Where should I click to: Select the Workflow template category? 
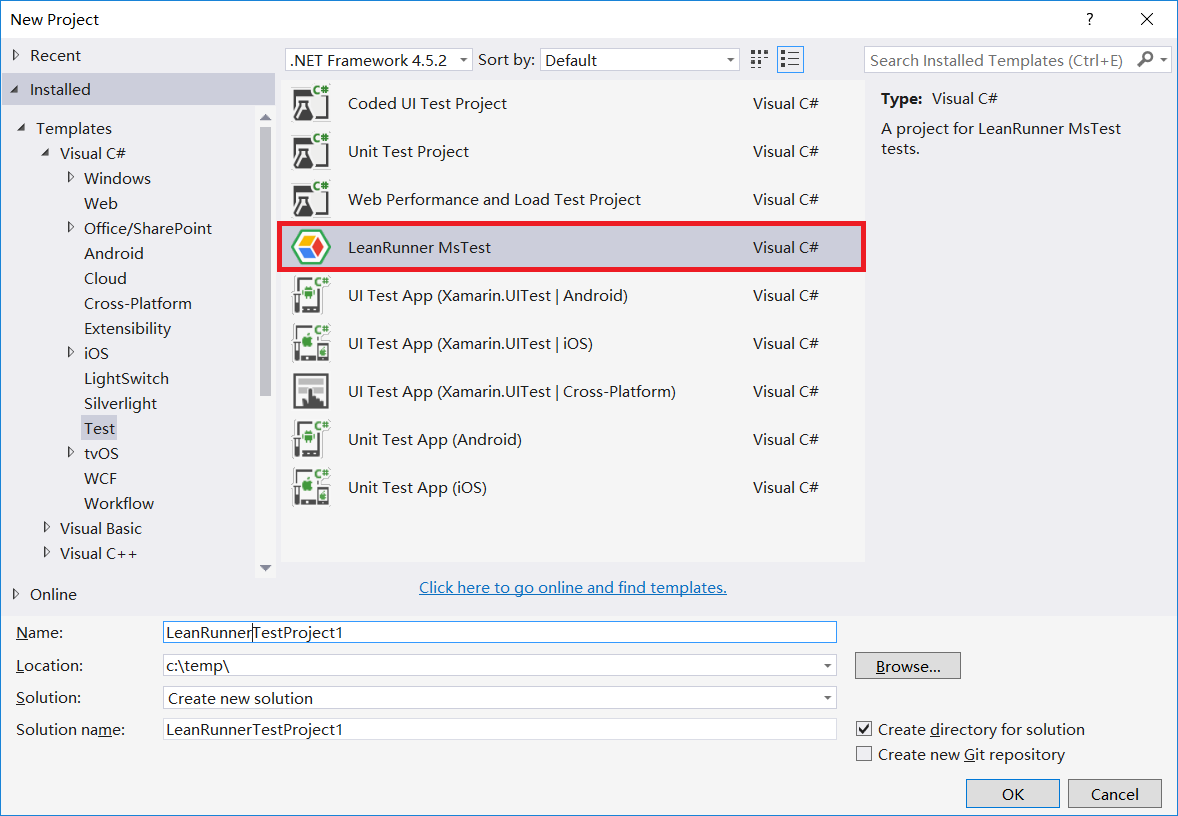click(x=119, y=503)
